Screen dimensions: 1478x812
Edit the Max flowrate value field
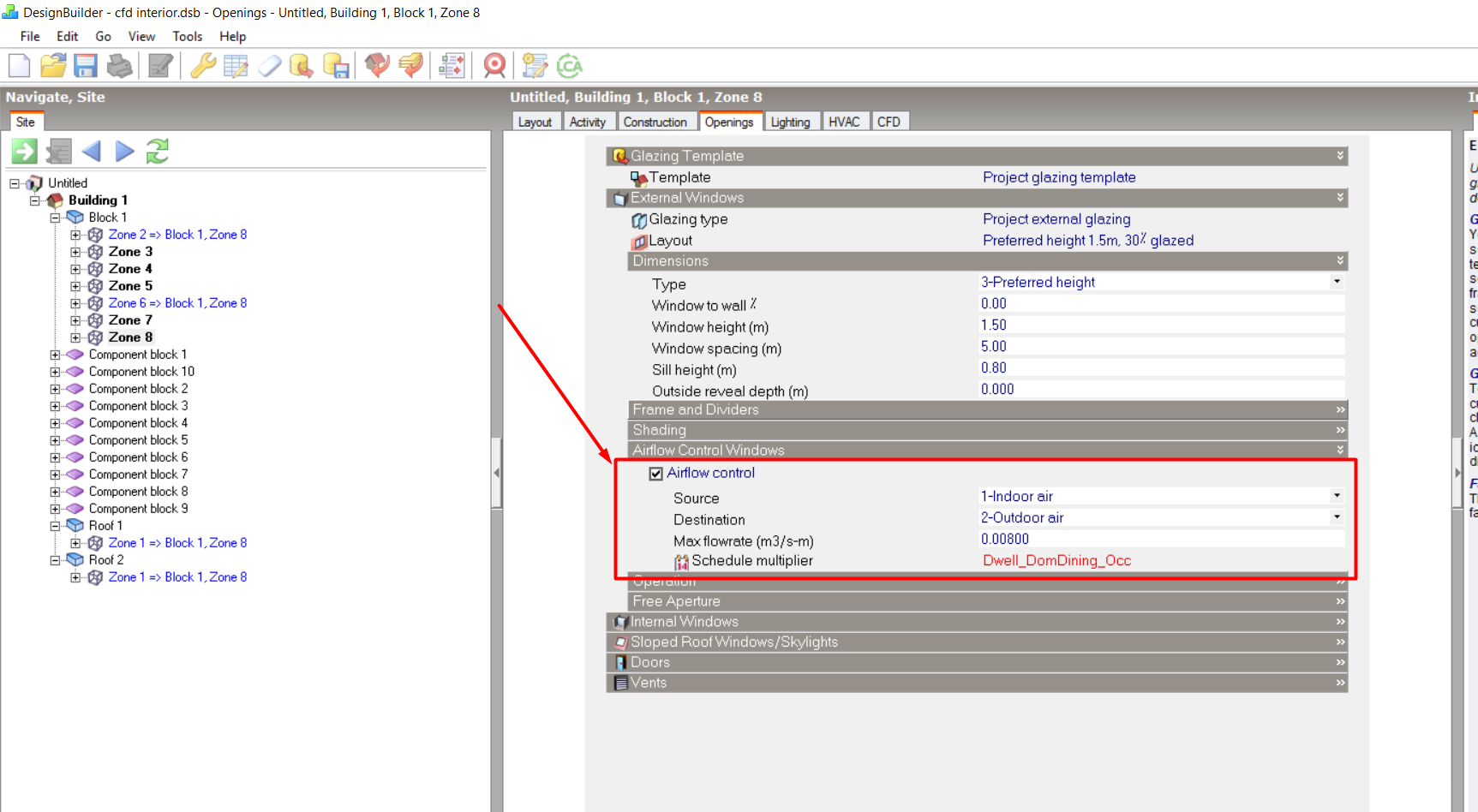tap(1161, 539)
